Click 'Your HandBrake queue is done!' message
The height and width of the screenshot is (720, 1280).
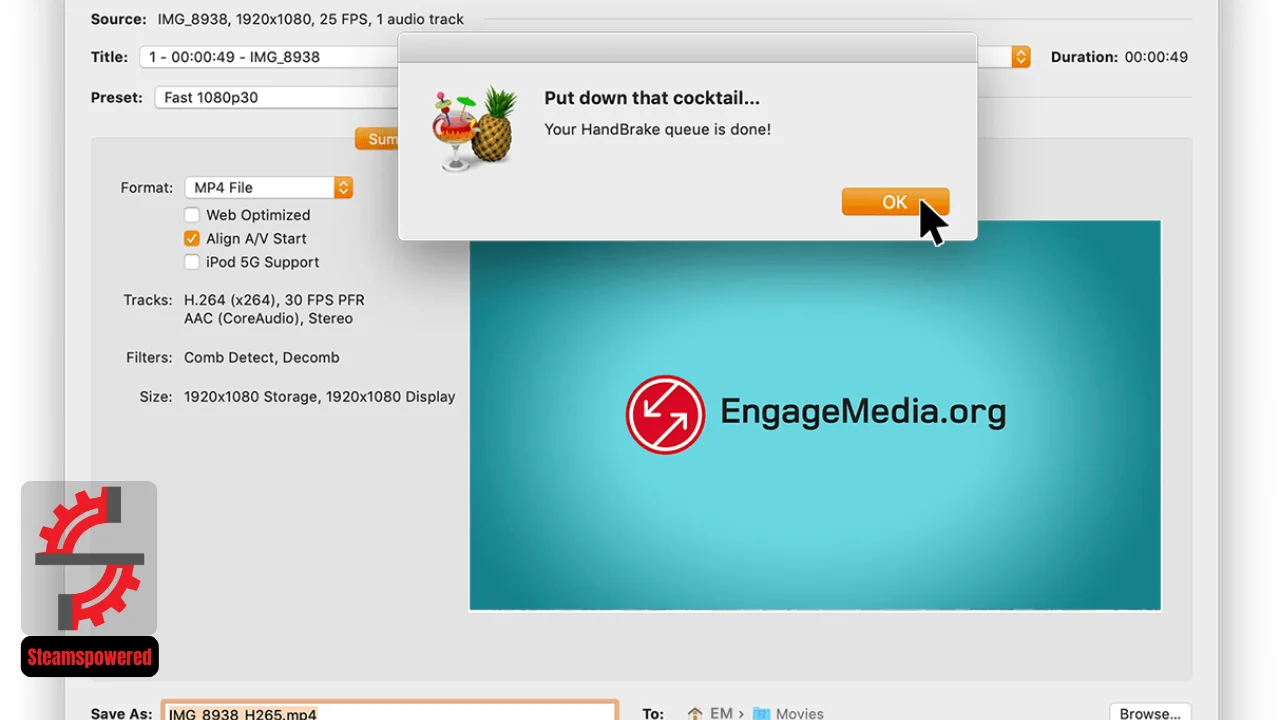click(x=657, y=129)
